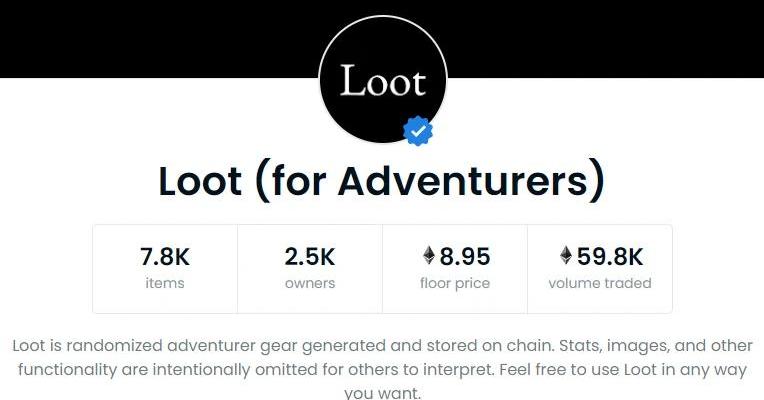This screenshot has width=764, height=400.
Task: Click the Ethereum icon beside 59.8K
Action: [x=566, y=256]
